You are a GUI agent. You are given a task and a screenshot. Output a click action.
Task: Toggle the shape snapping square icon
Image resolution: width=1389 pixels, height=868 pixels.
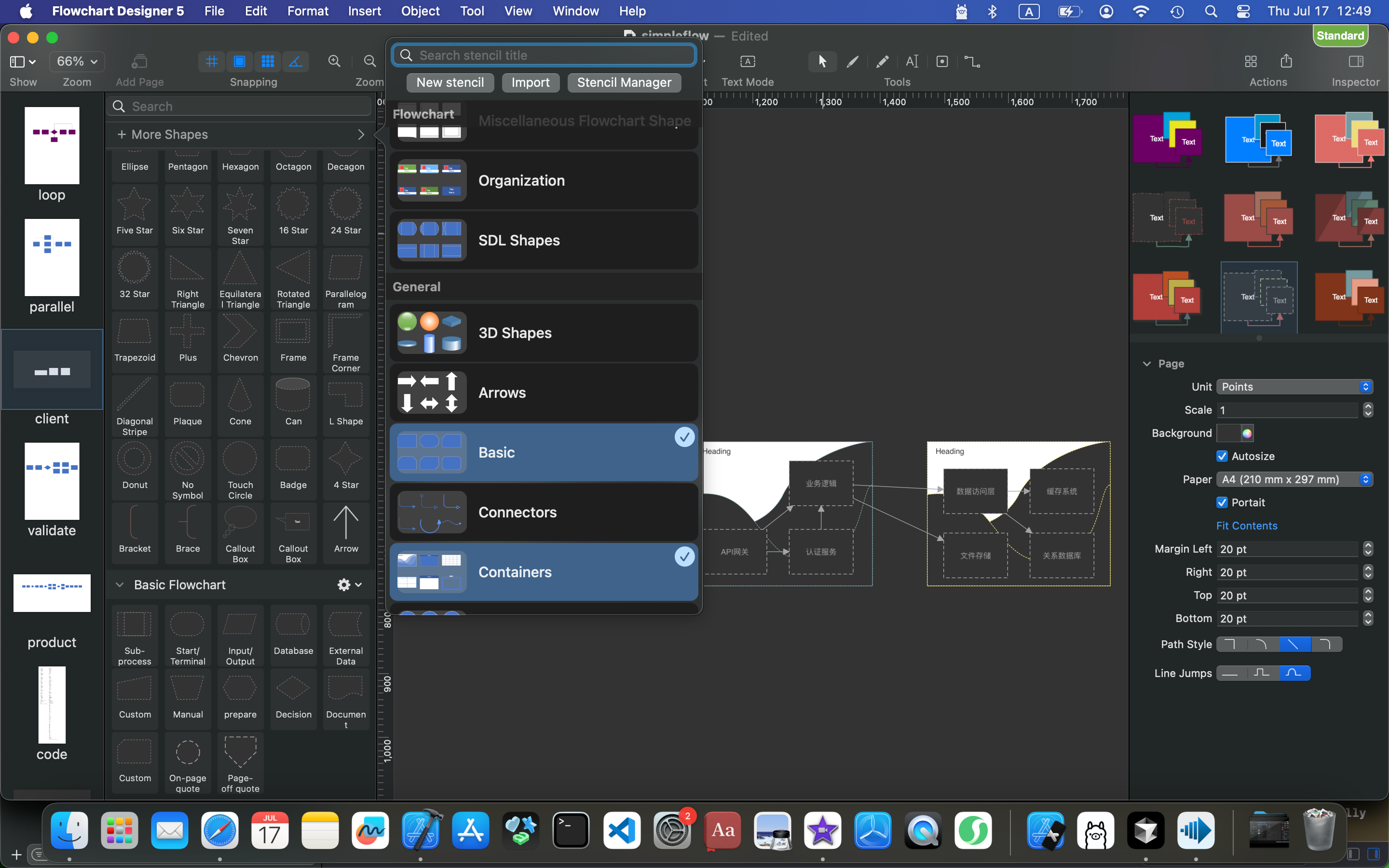click(239, 61)
